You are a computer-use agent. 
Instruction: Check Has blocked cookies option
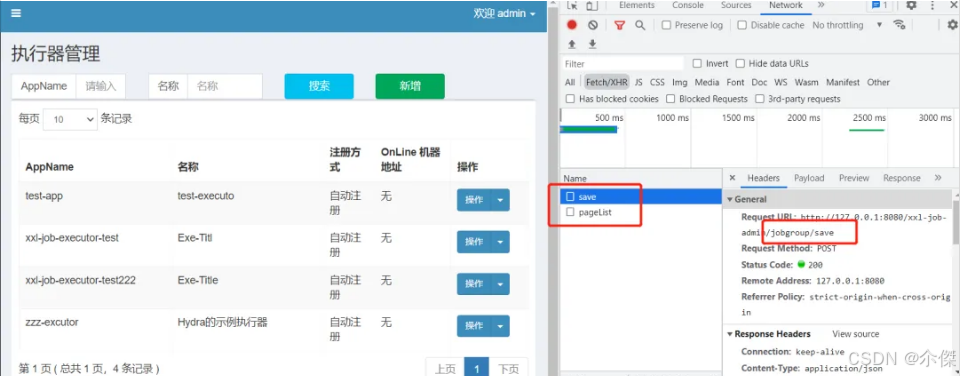pos(571,99)
